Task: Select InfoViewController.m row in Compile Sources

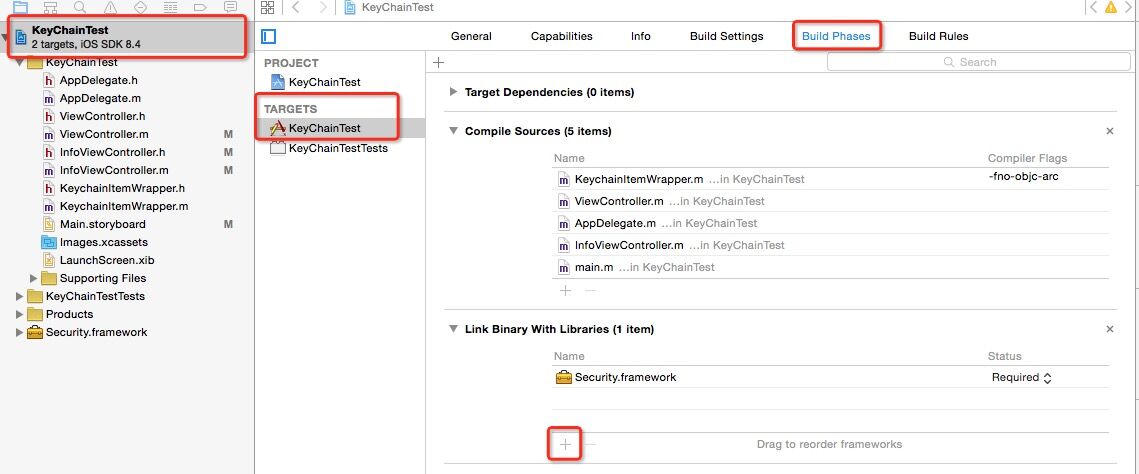Action: click(830, 245)
